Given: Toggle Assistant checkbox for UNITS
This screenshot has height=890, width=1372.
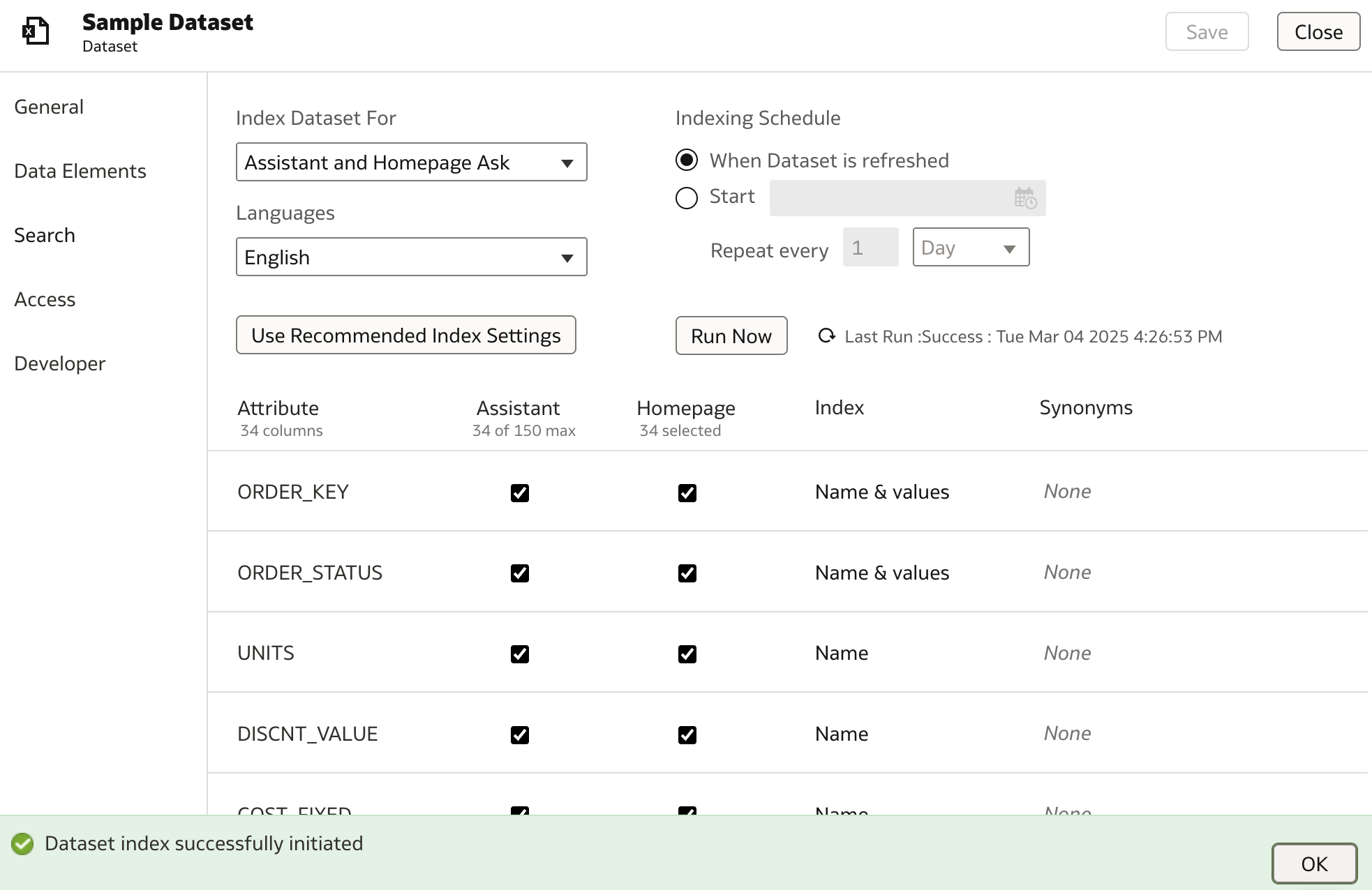Looking at the screenshot, I should pyautogui.click(x=520, y=654).
